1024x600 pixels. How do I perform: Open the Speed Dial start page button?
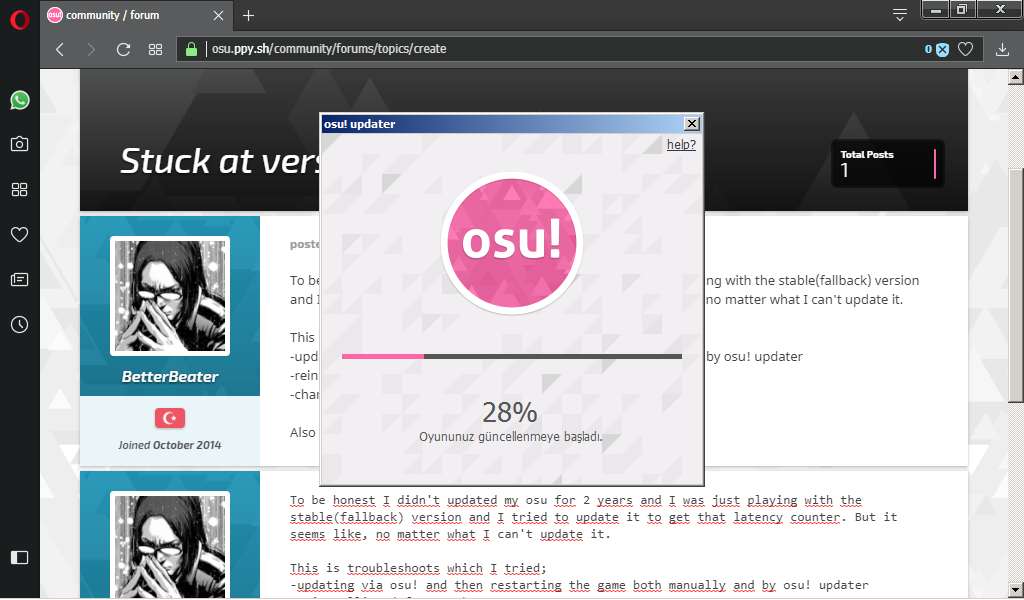(155, 49)
